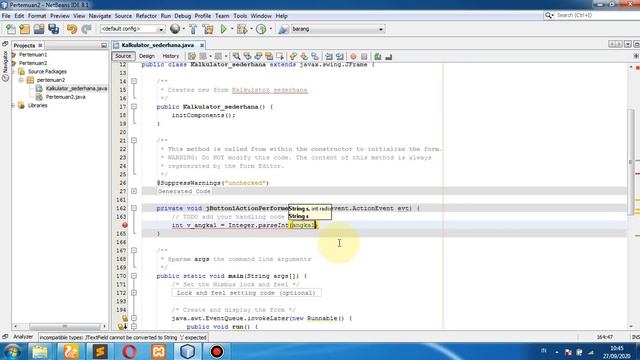This screenshot has width=640, height=360.
Task: Open the File menu
Action: point(6,16)
